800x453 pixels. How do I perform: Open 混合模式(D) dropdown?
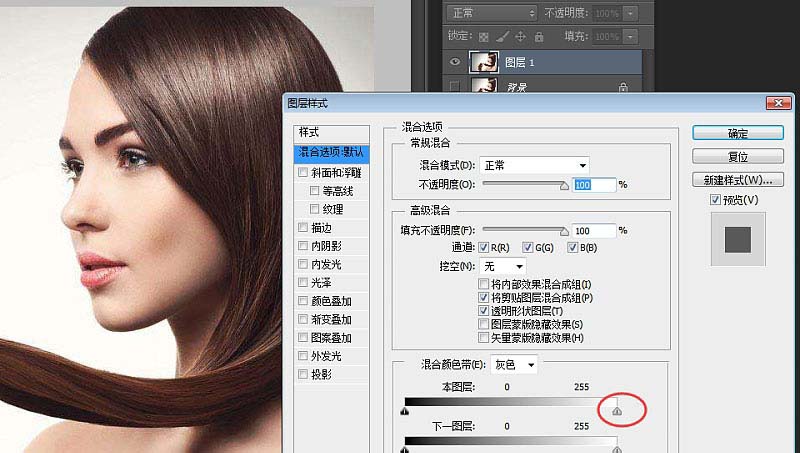[x=534, y=165]
